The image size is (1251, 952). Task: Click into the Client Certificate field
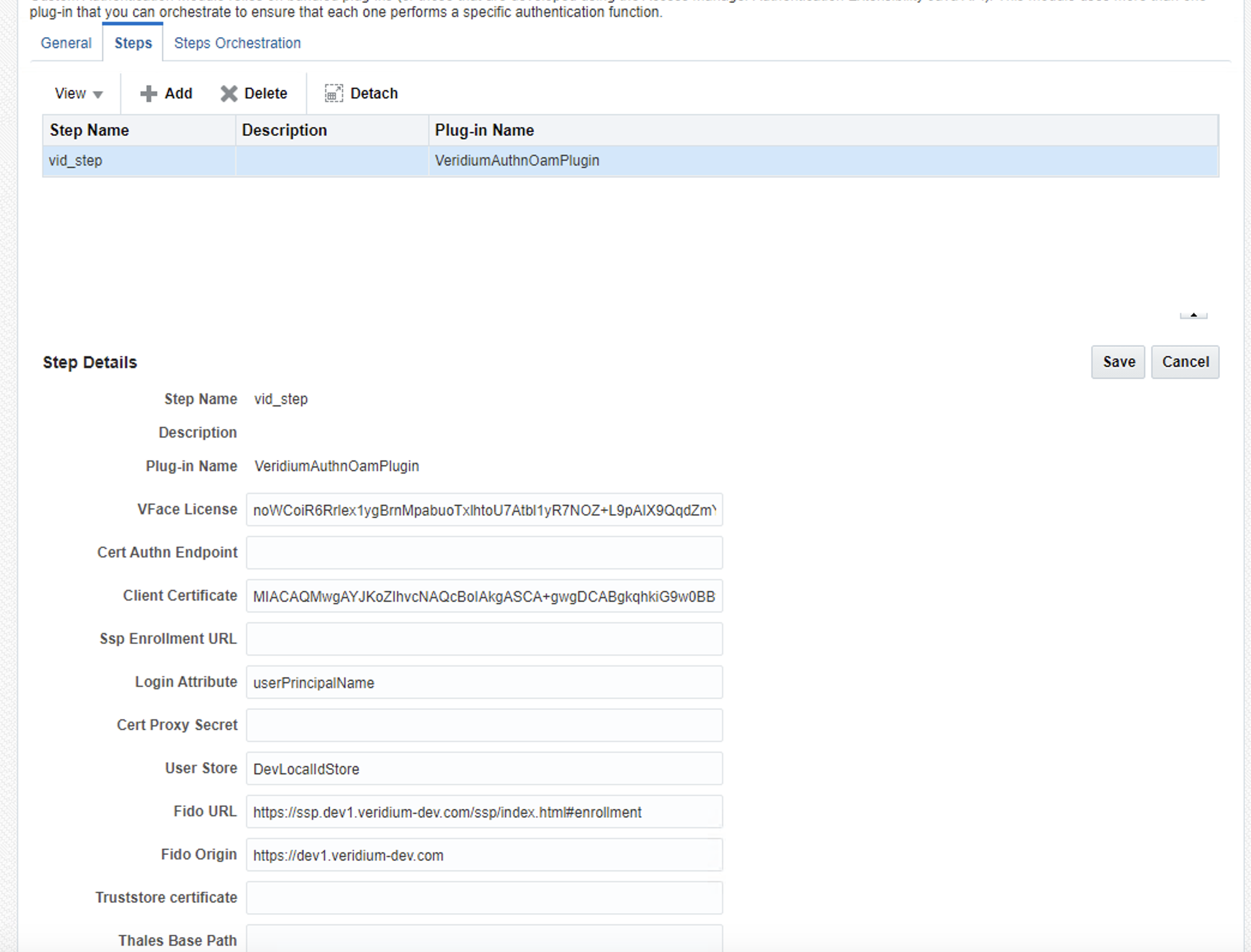(484, 596)
